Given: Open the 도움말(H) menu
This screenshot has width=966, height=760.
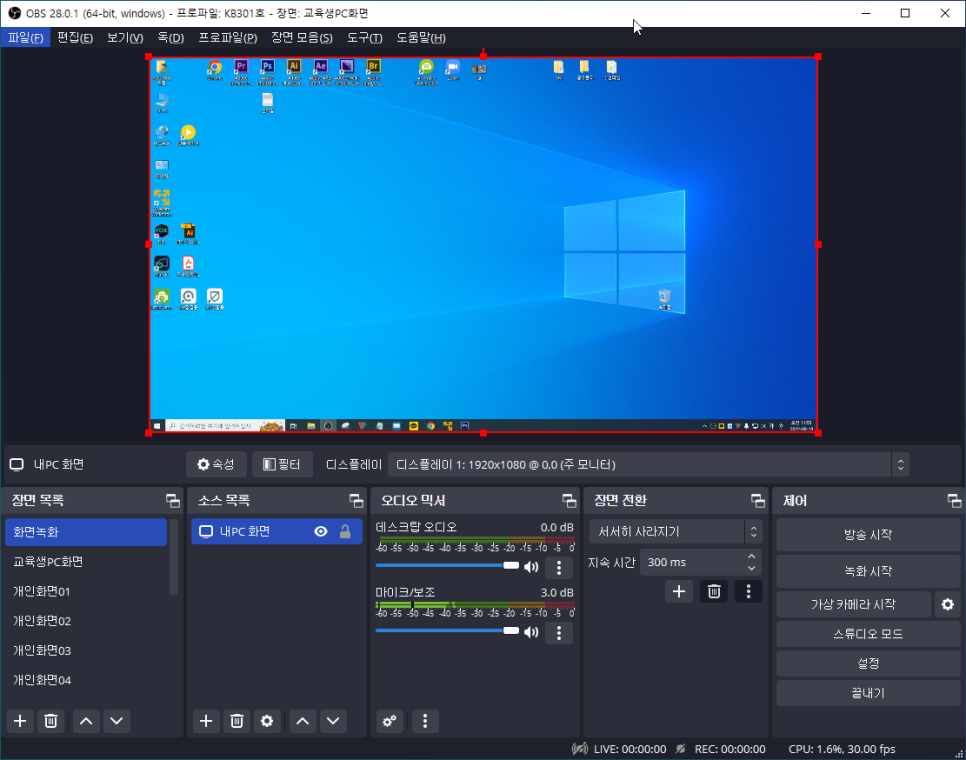Looking at the screenshot, I should coord(421,38).
